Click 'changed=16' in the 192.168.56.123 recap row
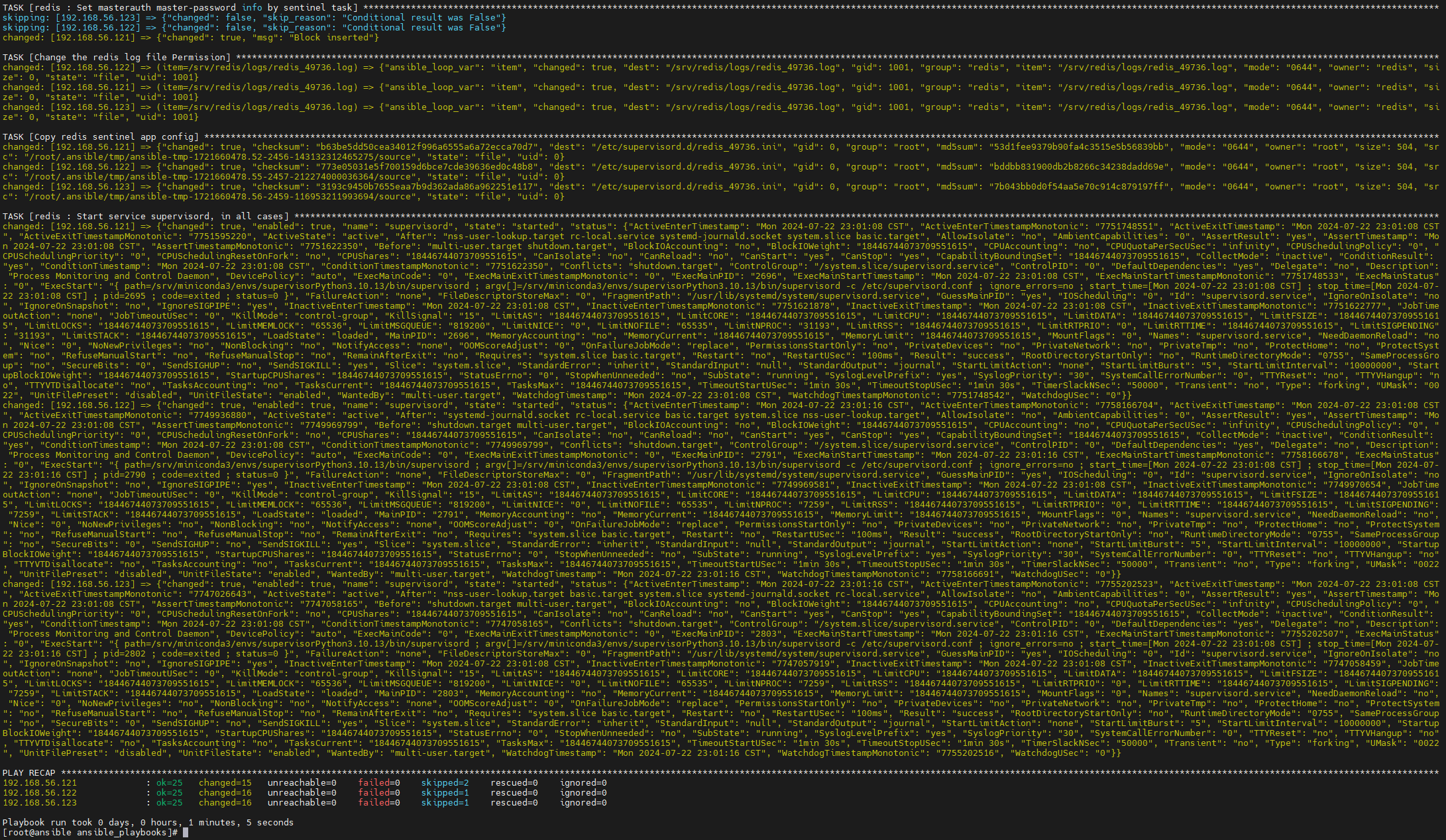This screenshot has width=1446, height=840. [225, 803]
